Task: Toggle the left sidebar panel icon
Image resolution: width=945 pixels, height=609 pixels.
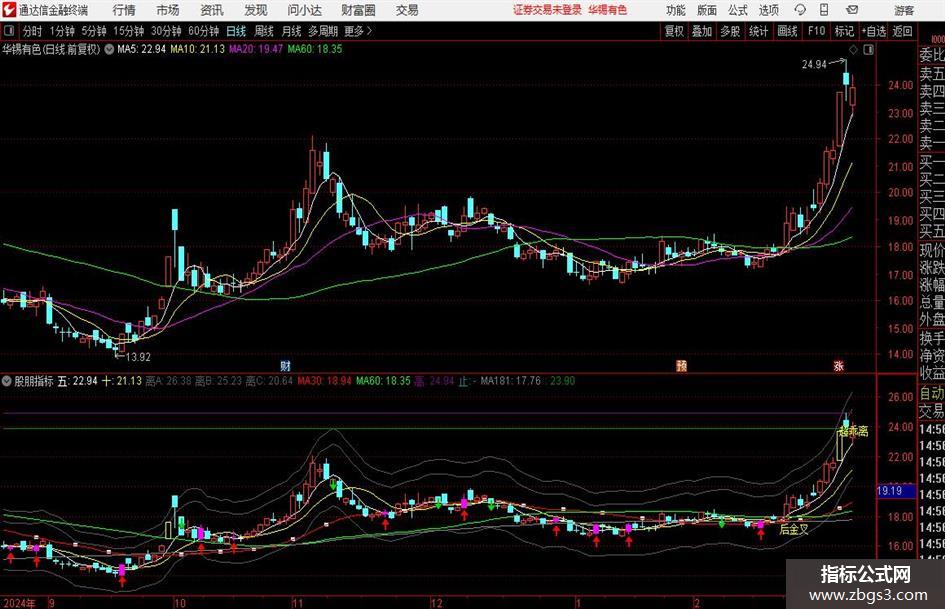Action: click(x=8, y=31)
